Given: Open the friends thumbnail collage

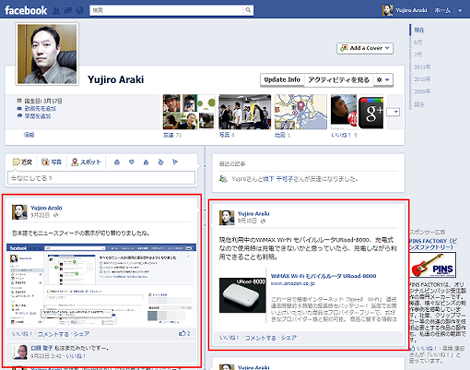Looking at the screenshot, I should pyautogui.click(x=188, y=112).
